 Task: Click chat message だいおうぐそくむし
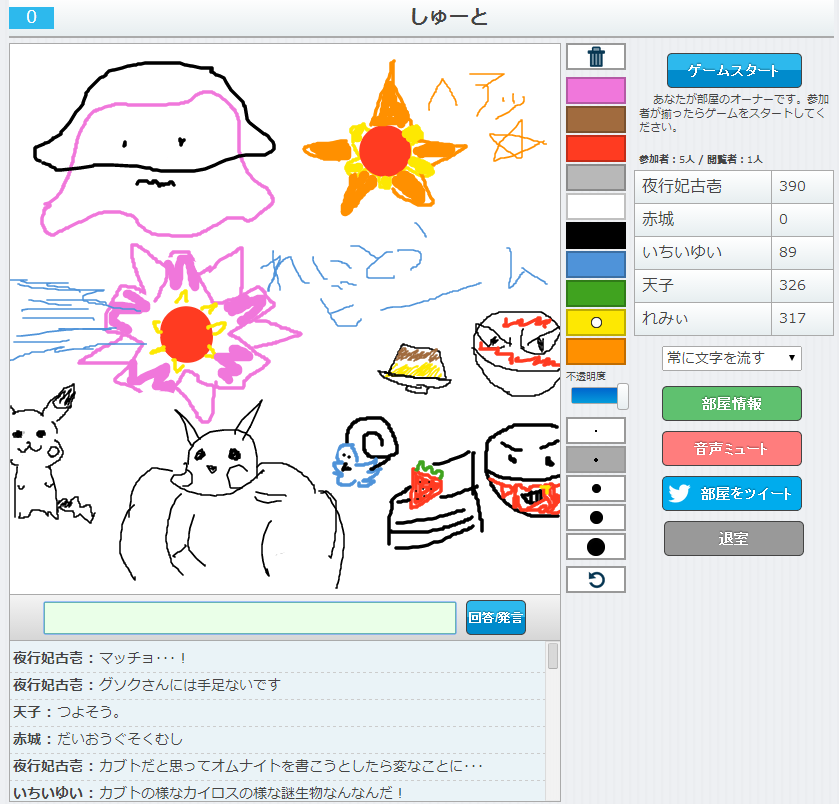click(120, 739)
